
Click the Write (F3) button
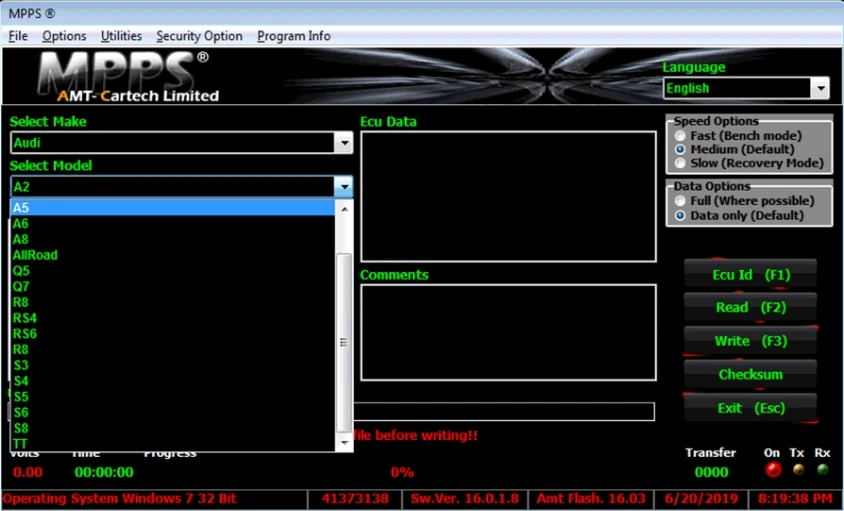(750, 341)
